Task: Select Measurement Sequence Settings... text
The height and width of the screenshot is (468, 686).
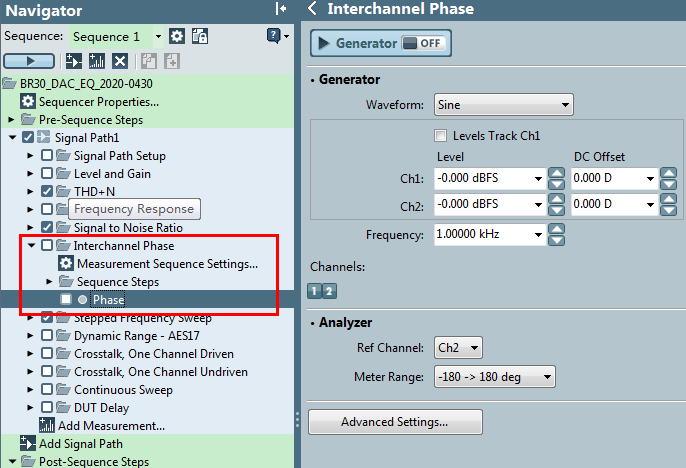Action: [x=168, y=264]
